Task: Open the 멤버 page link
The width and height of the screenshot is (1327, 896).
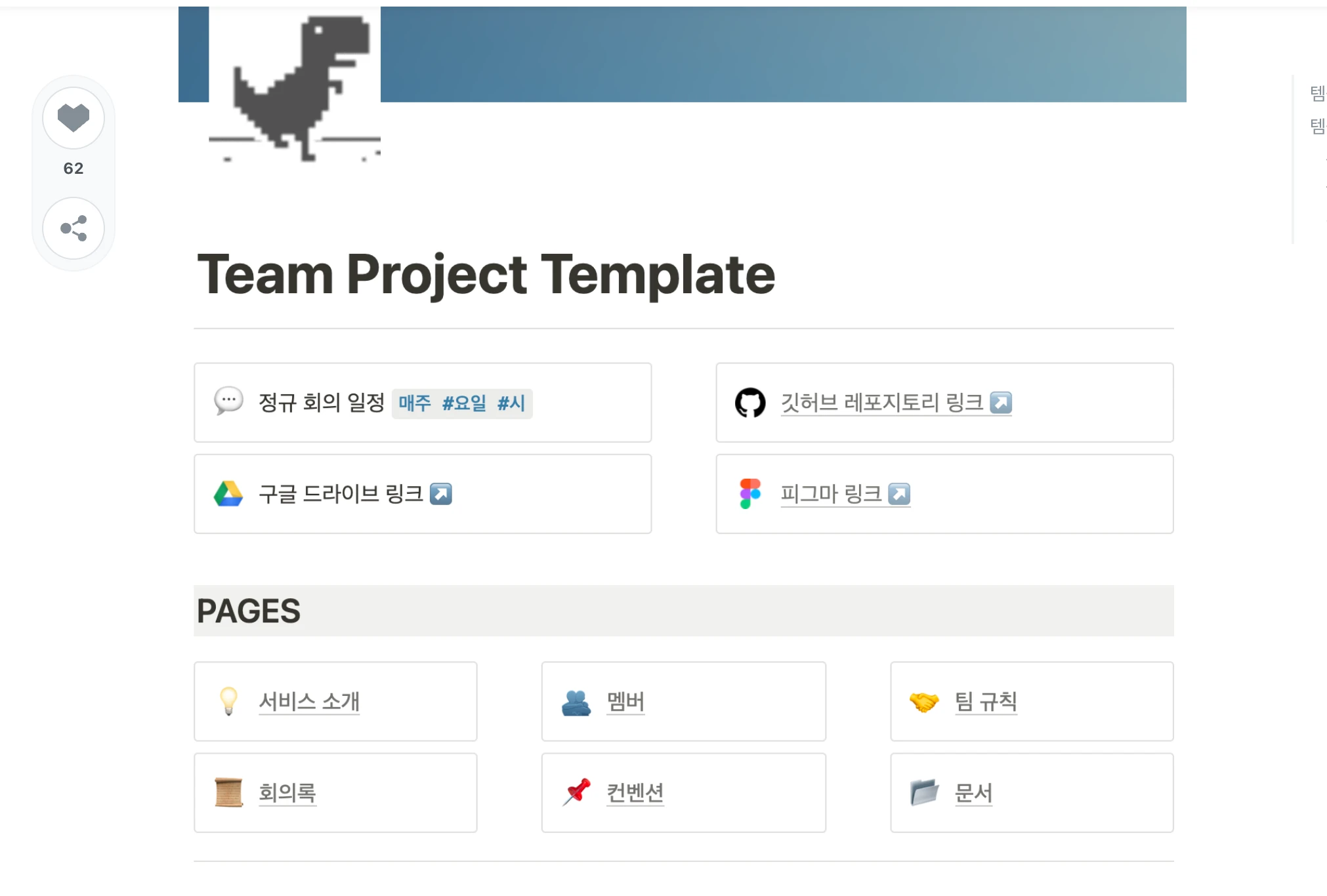Action: tap(625, 701)
